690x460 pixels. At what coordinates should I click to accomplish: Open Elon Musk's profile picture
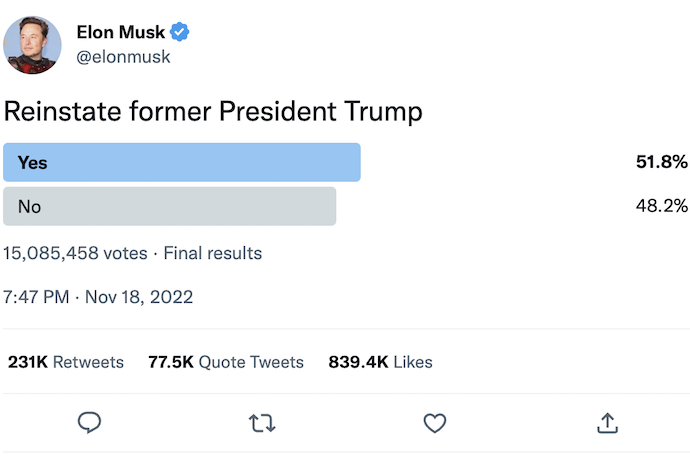[33, 45]
